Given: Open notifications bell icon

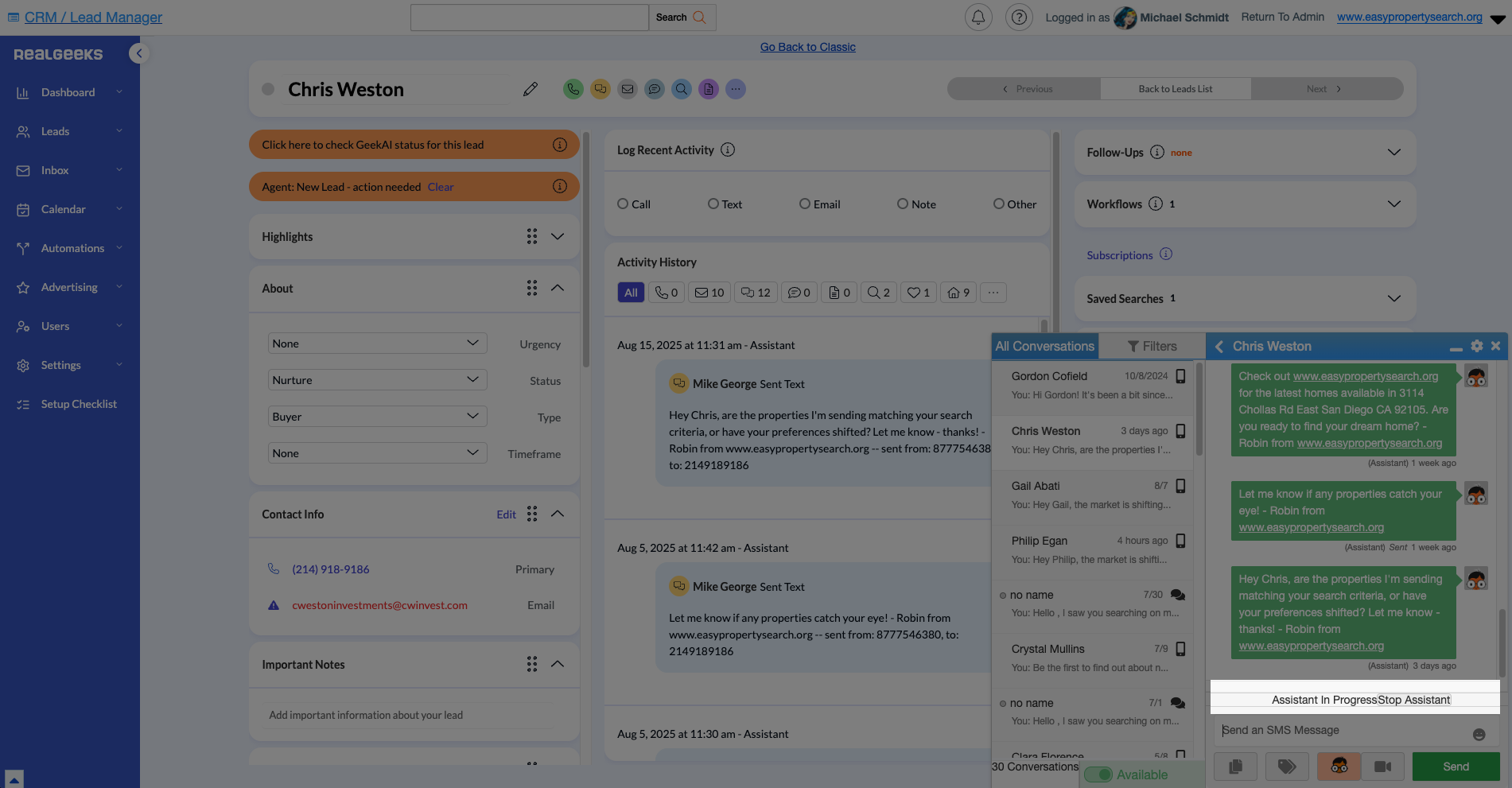Looking at the screenshot, I should click(x=978, y=17).
